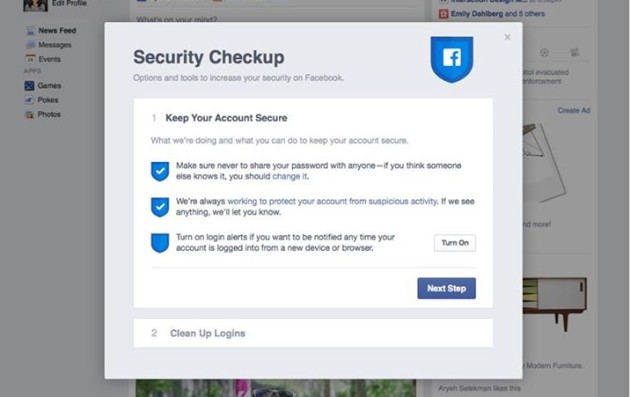Screen dimensions: 630x397
Task: Click the Next Step button
Action: pos(446,288)
